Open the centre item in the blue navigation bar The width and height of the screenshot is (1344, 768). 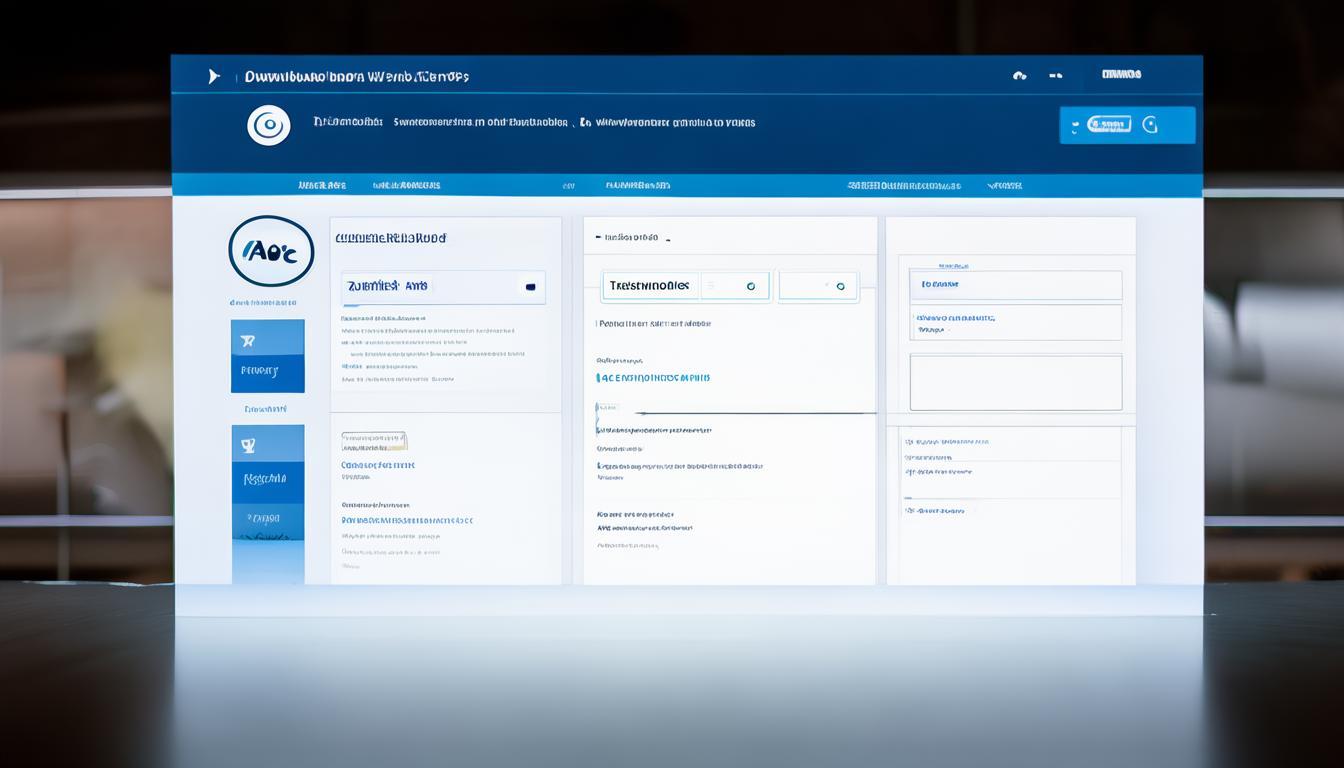click(637, 185)
